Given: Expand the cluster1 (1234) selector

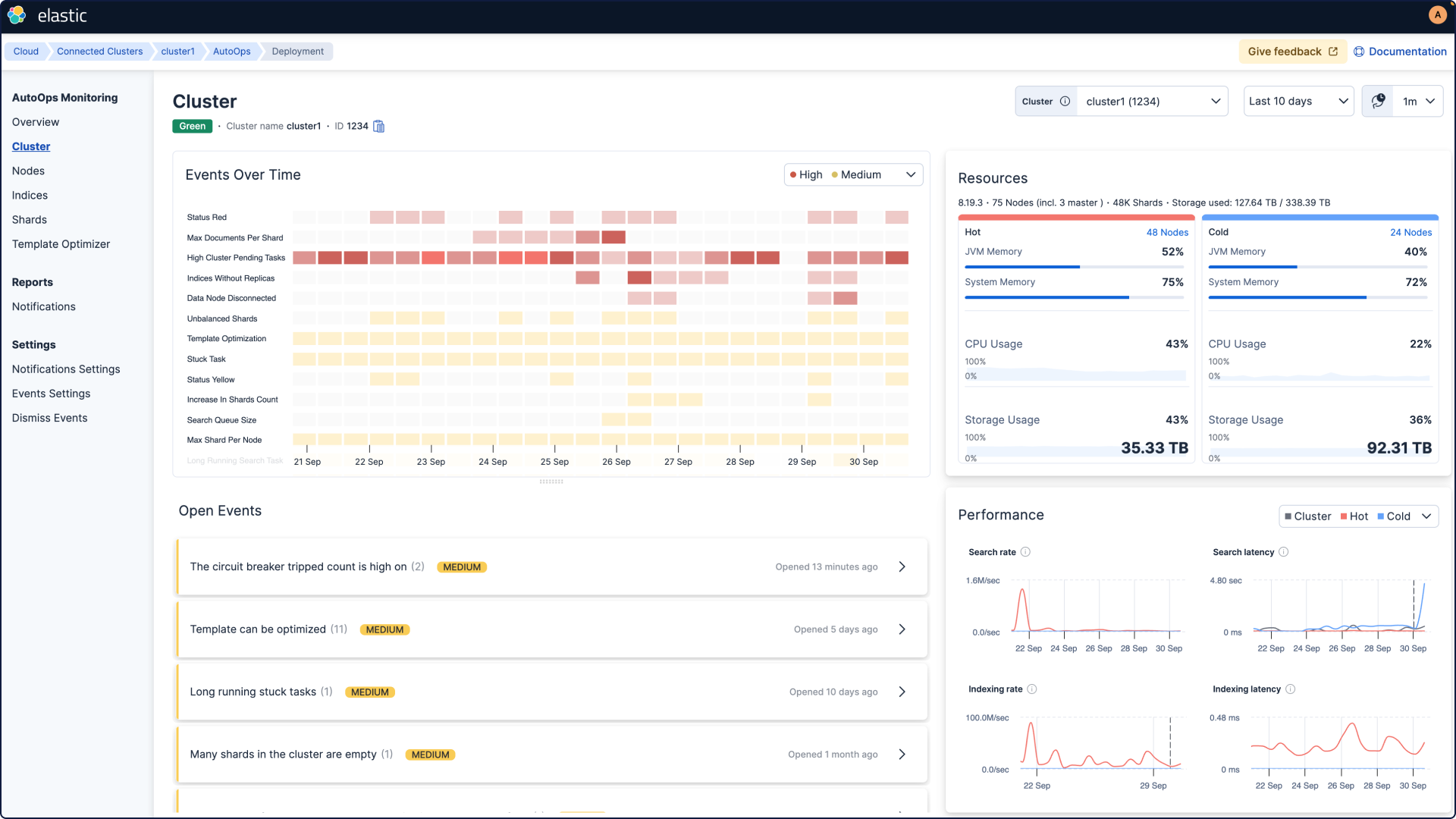Looking at the screenshot, I should (x=1152, y=102).
